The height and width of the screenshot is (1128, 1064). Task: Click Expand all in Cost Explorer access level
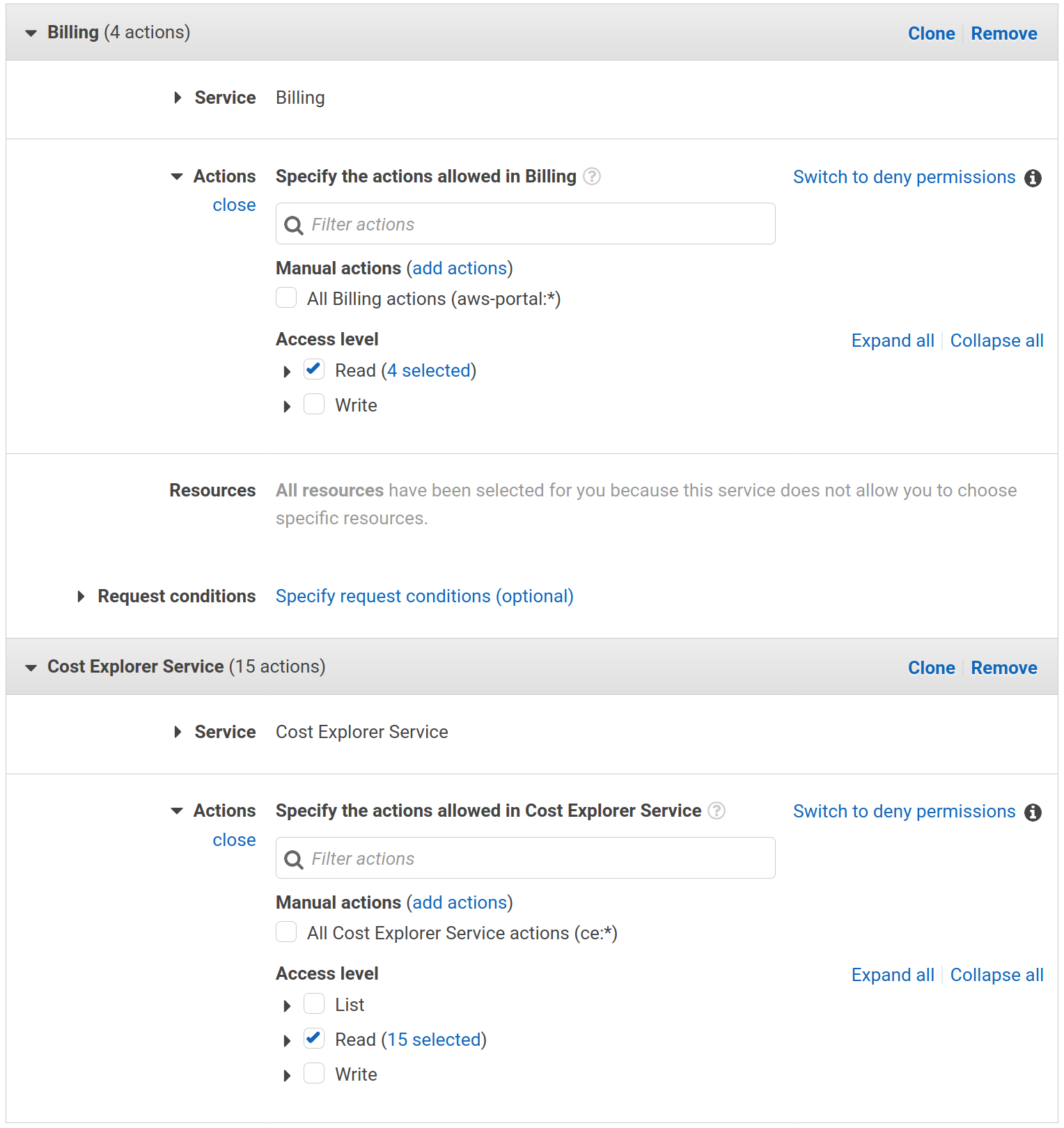[x=893, y=976]
